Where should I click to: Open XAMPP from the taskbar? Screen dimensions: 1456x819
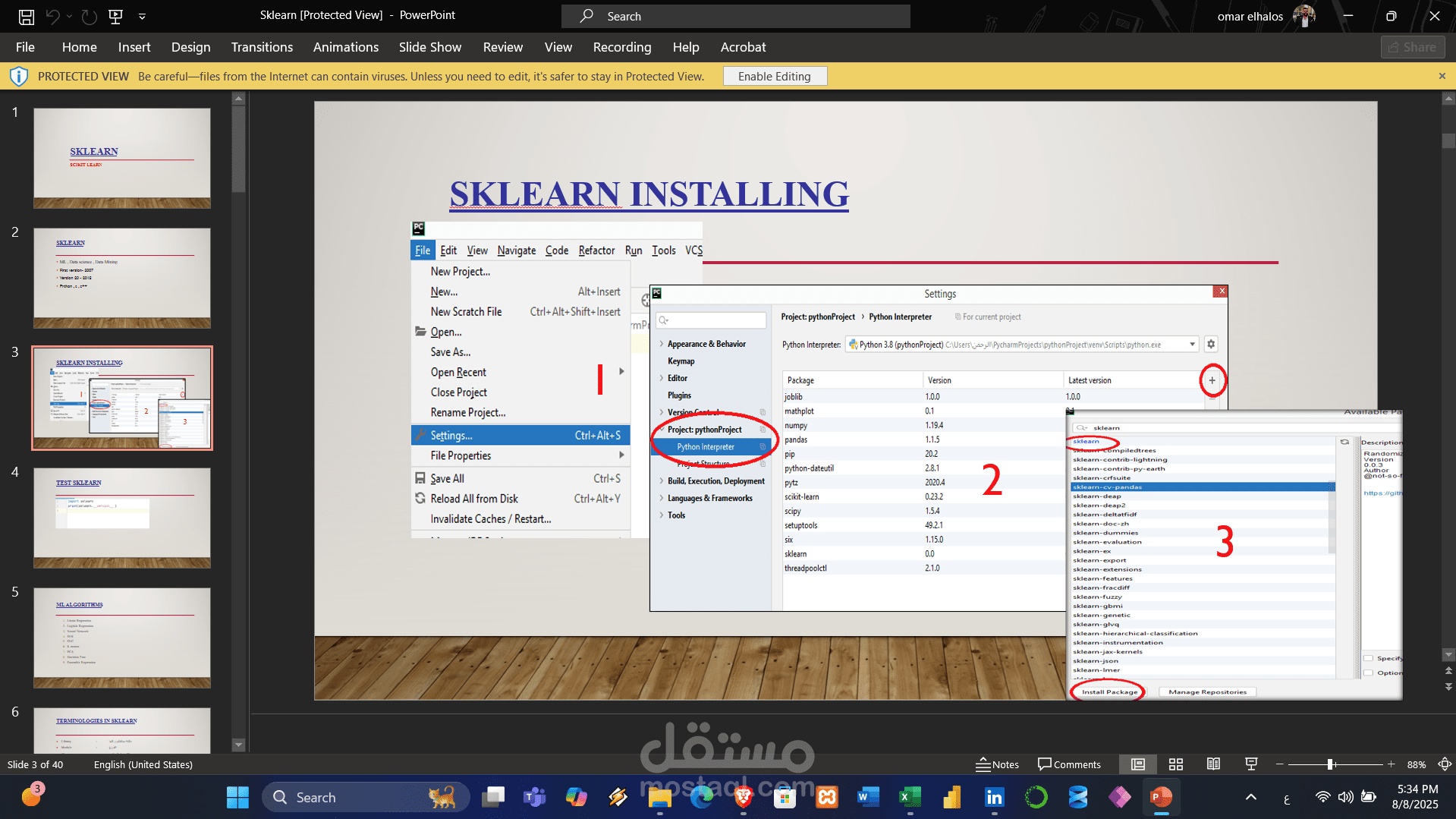(x=827, y=797)
